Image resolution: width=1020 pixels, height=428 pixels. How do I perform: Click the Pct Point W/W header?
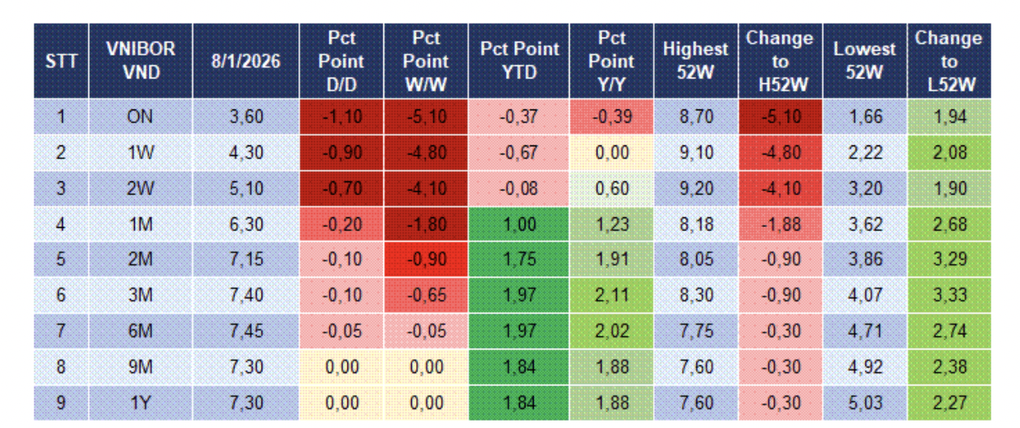point(425,60)
